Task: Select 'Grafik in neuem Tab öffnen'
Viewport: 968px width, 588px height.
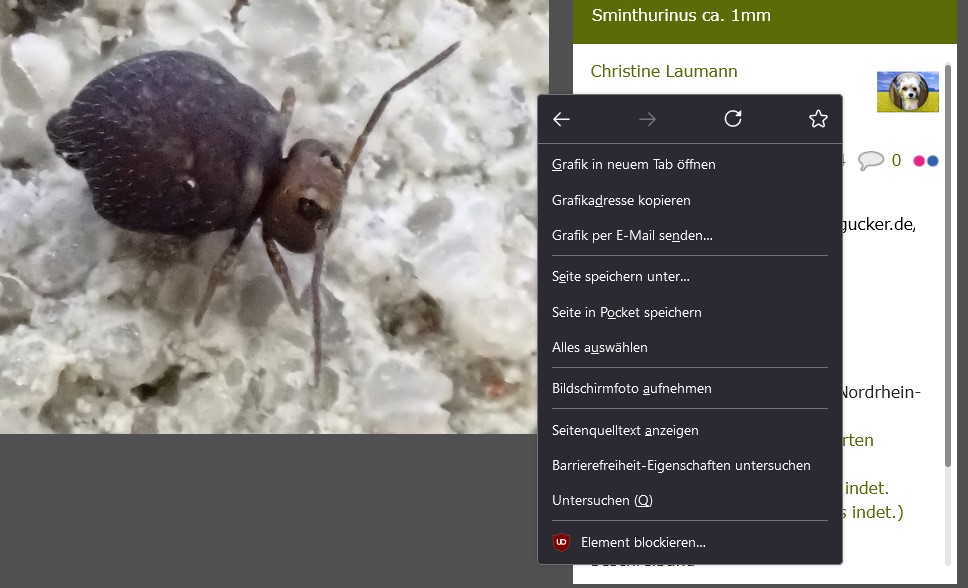Action: [x=634, y=164]
